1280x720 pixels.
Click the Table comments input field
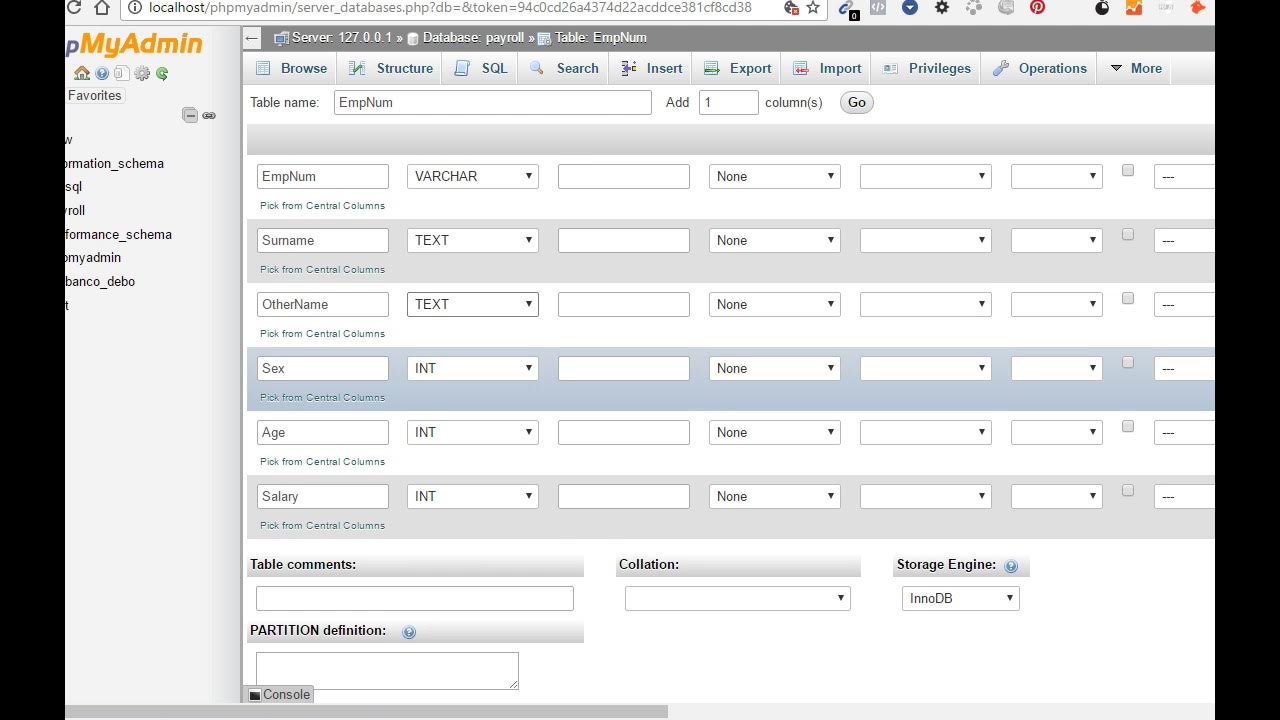(x=415, y=598)
